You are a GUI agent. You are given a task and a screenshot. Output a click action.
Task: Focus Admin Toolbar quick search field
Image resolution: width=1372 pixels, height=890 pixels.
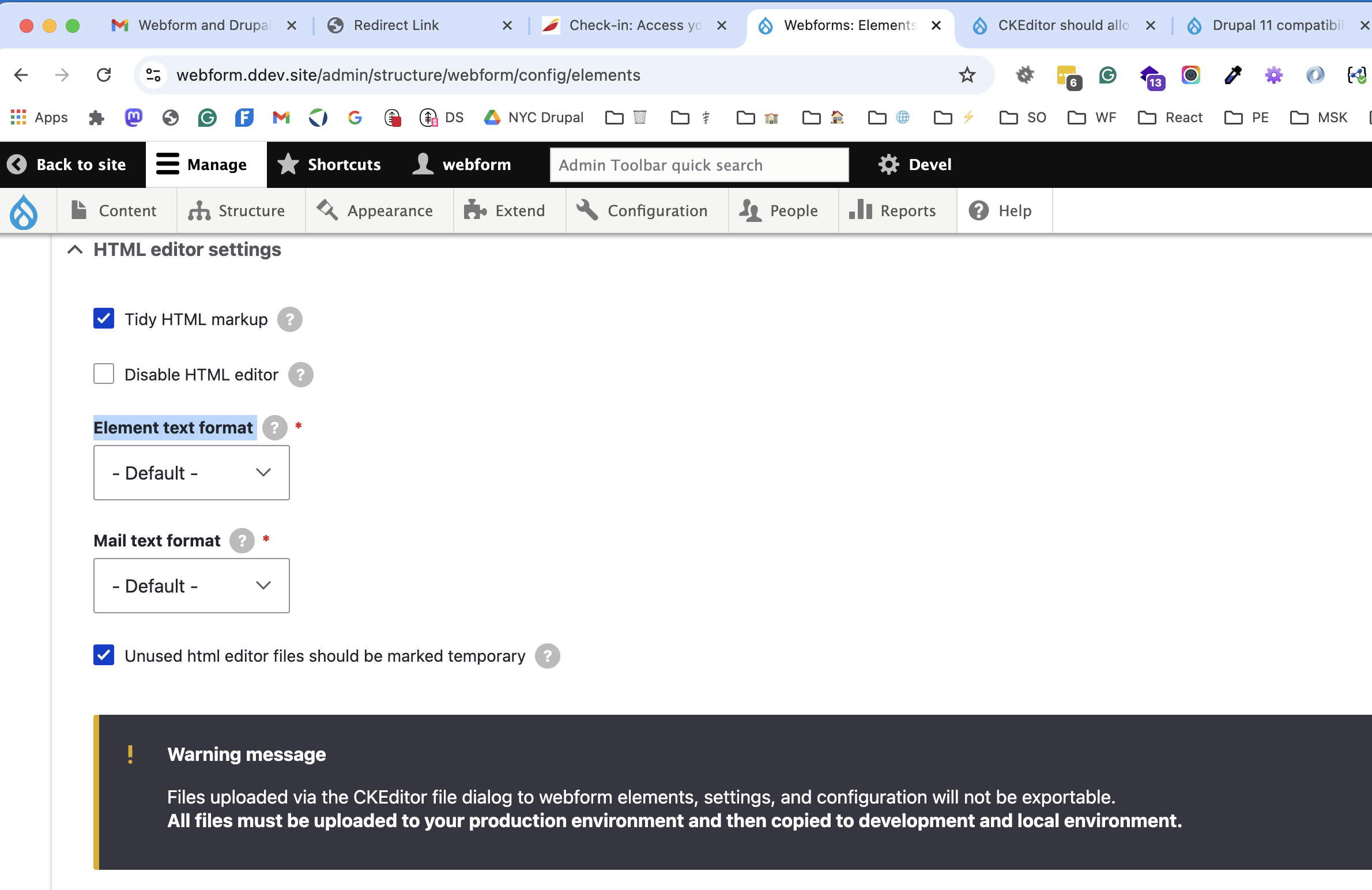699,165
